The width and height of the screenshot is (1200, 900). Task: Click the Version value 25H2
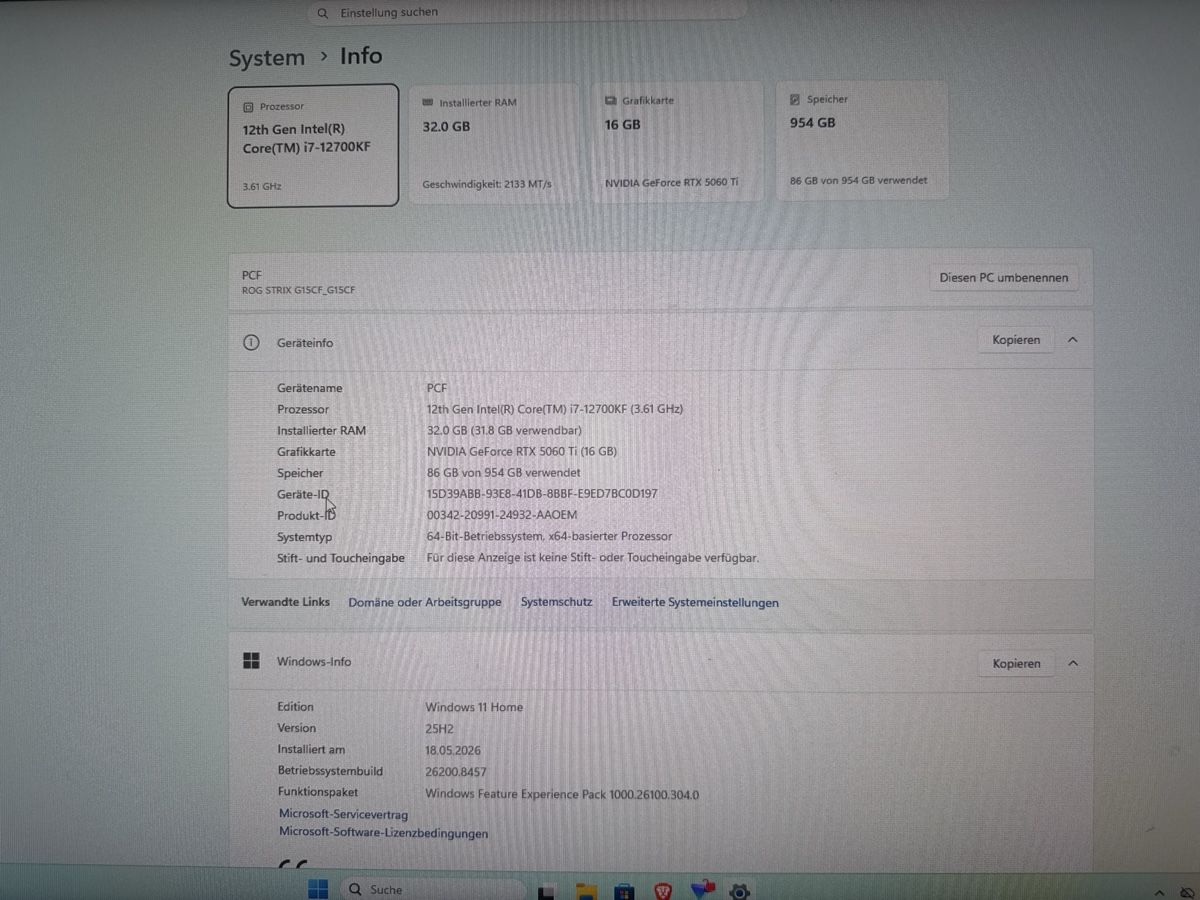440,729
